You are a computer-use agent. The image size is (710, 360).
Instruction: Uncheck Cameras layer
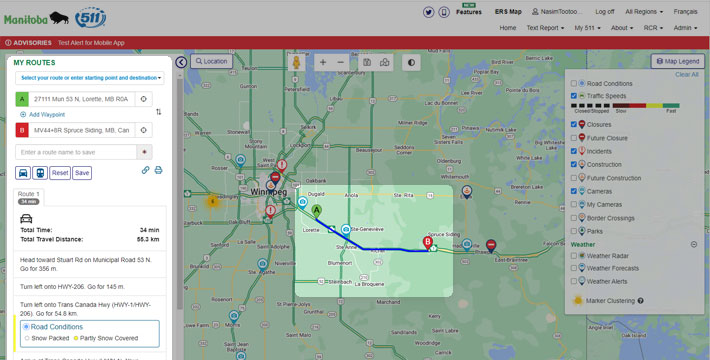pos(574,191)
